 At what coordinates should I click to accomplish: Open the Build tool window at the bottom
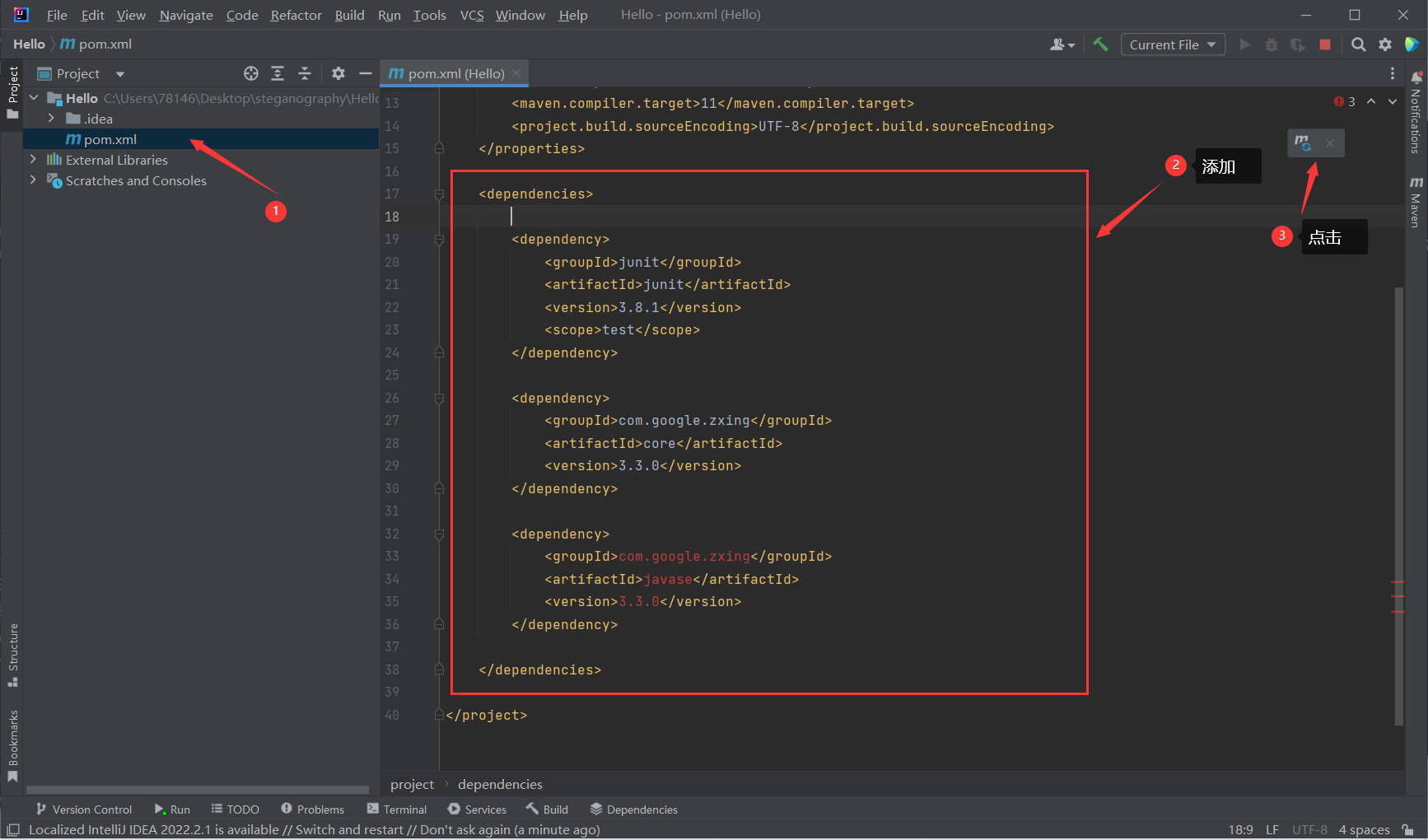click(x=547, y=810)
